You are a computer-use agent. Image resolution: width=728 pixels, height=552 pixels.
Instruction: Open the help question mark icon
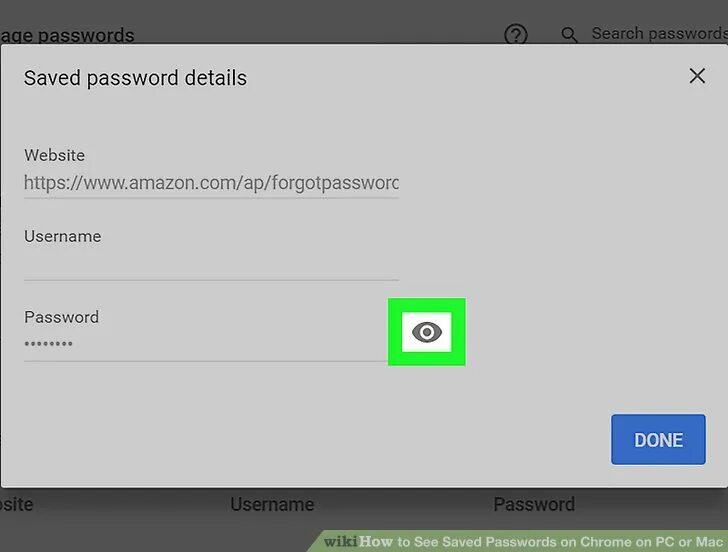[x=516, y=34]
